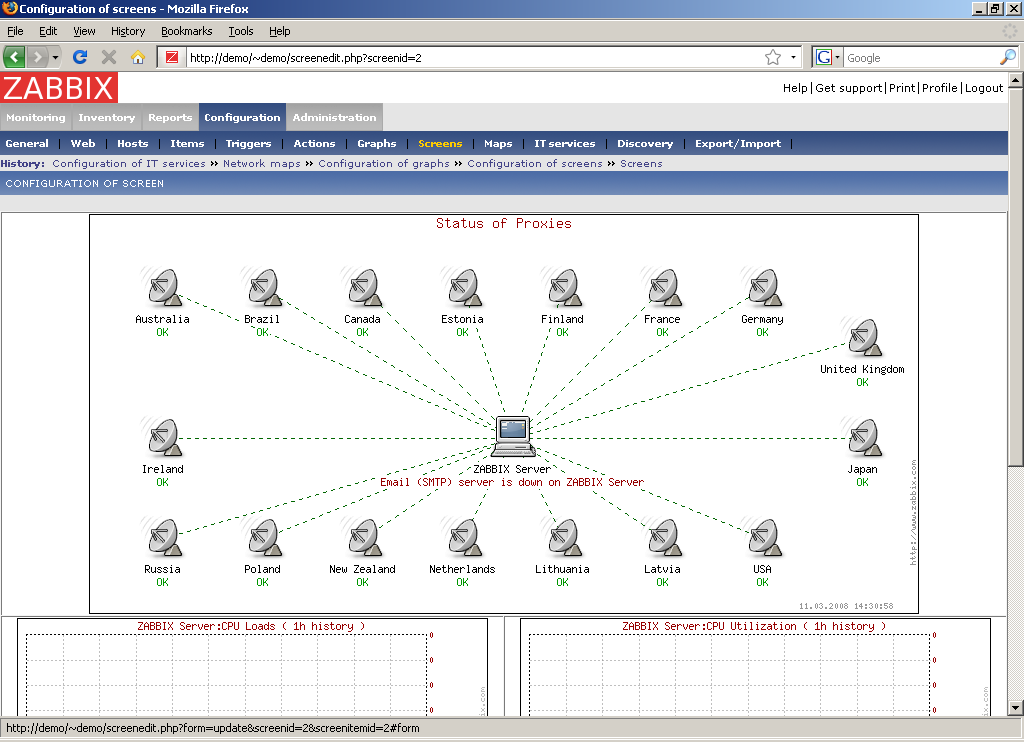This screenshot has width=1024, height=742.
Task: Open the Tools menu
Action: tap(241, 31)
